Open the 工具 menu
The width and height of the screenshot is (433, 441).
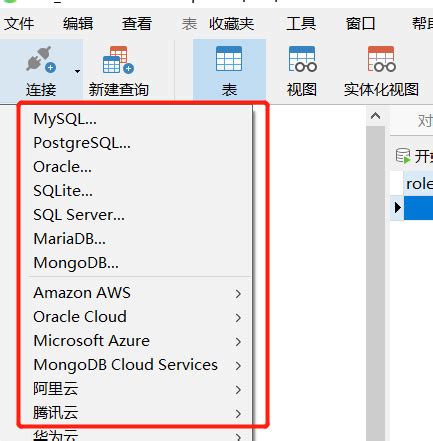(301, 24)
